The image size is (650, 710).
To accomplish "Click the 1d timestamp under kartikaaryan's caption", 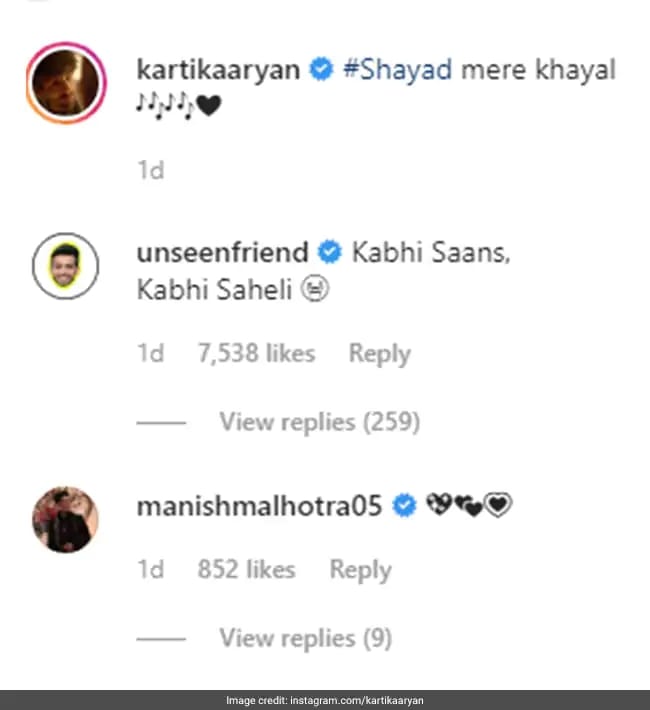I will pyautogui.click(x=150, y=170).
